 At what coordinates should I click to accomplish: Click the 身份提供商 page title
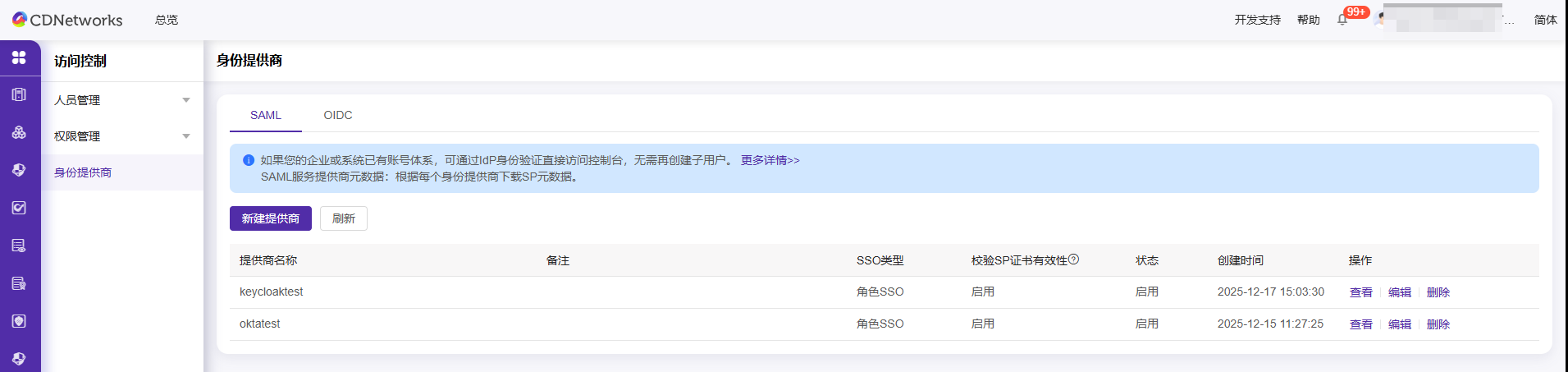coord(249,60)
